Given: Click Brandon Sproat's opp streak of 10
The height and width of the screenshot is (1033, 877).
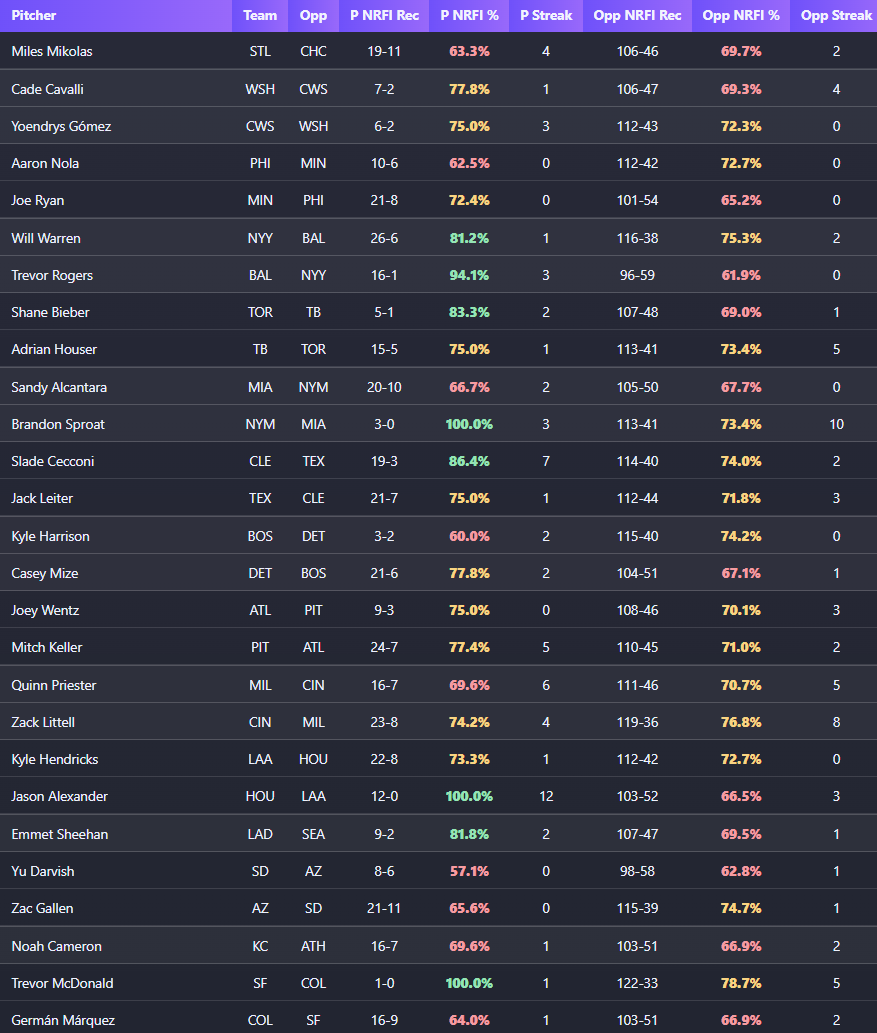Looking at the screenshot, I should (836, 424).
